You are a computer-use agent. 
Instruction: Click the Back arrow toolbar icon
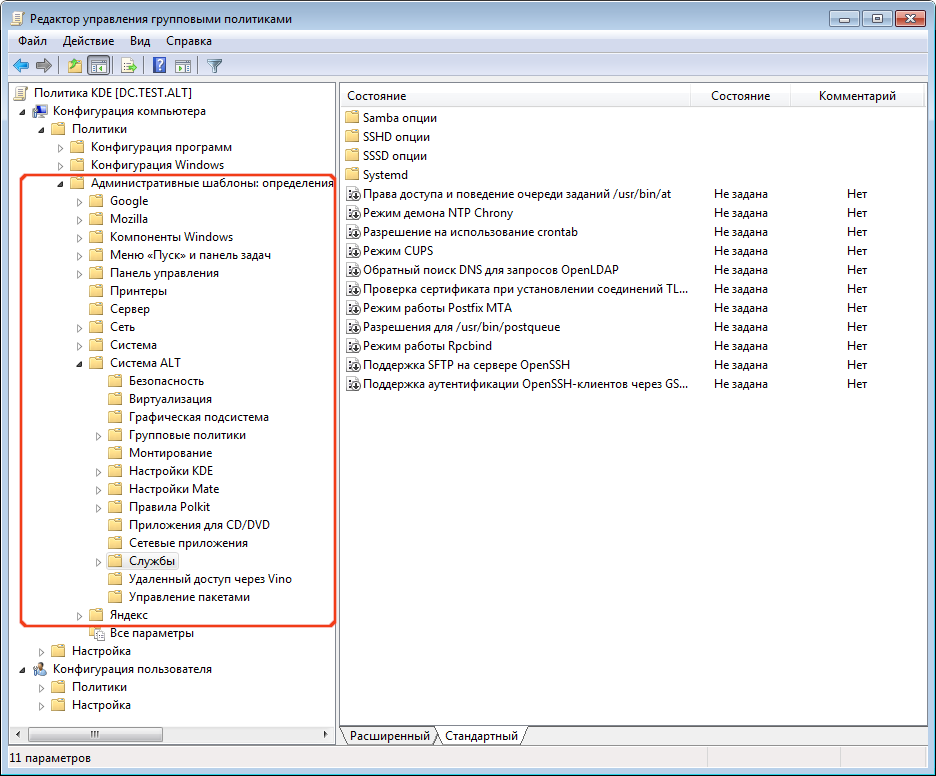[x=21, y=66]
